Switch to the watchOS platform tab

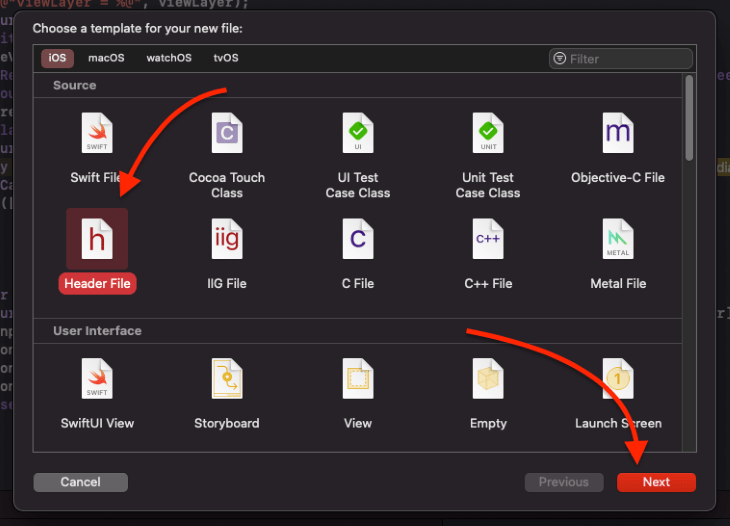(x=169, y=58)
